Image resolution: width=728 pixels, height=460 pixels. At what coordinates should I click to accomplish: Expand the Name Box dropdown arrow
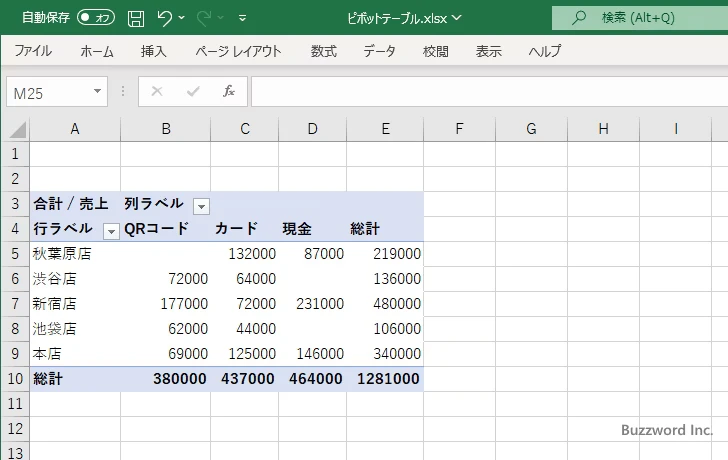[x=98, y=91]
